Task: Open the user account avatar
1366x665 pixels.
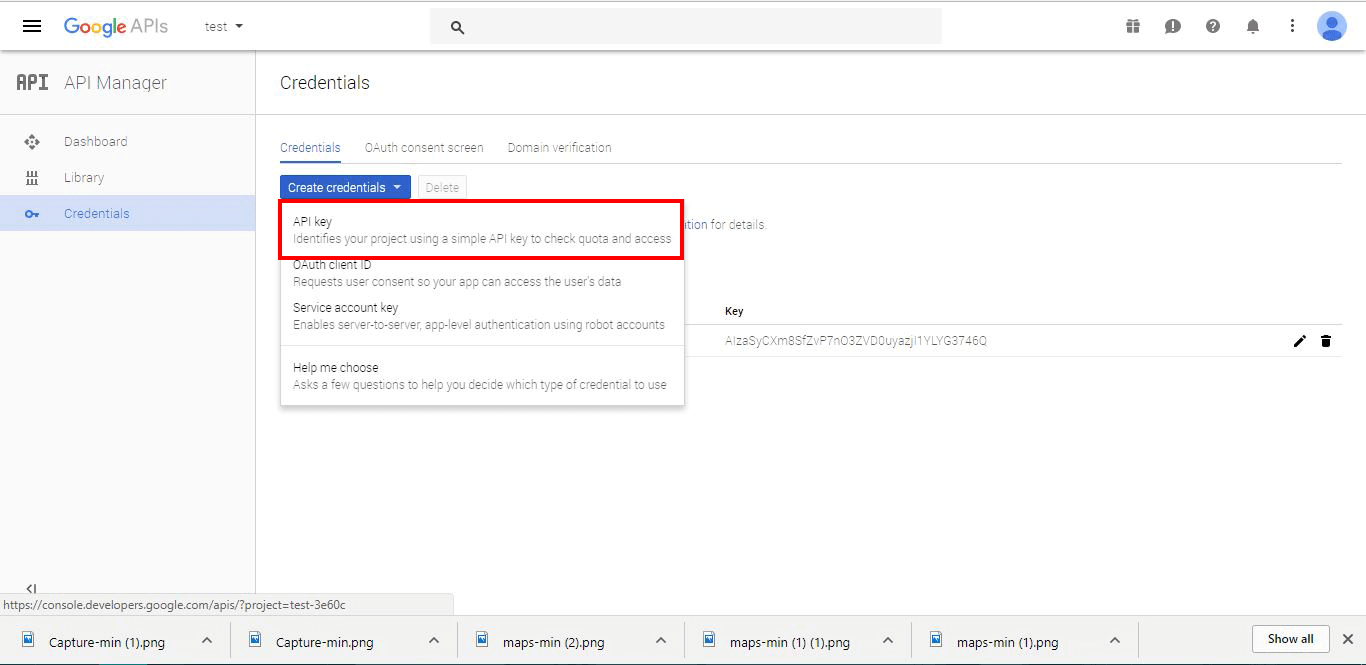Action: tap(1332, 26)
